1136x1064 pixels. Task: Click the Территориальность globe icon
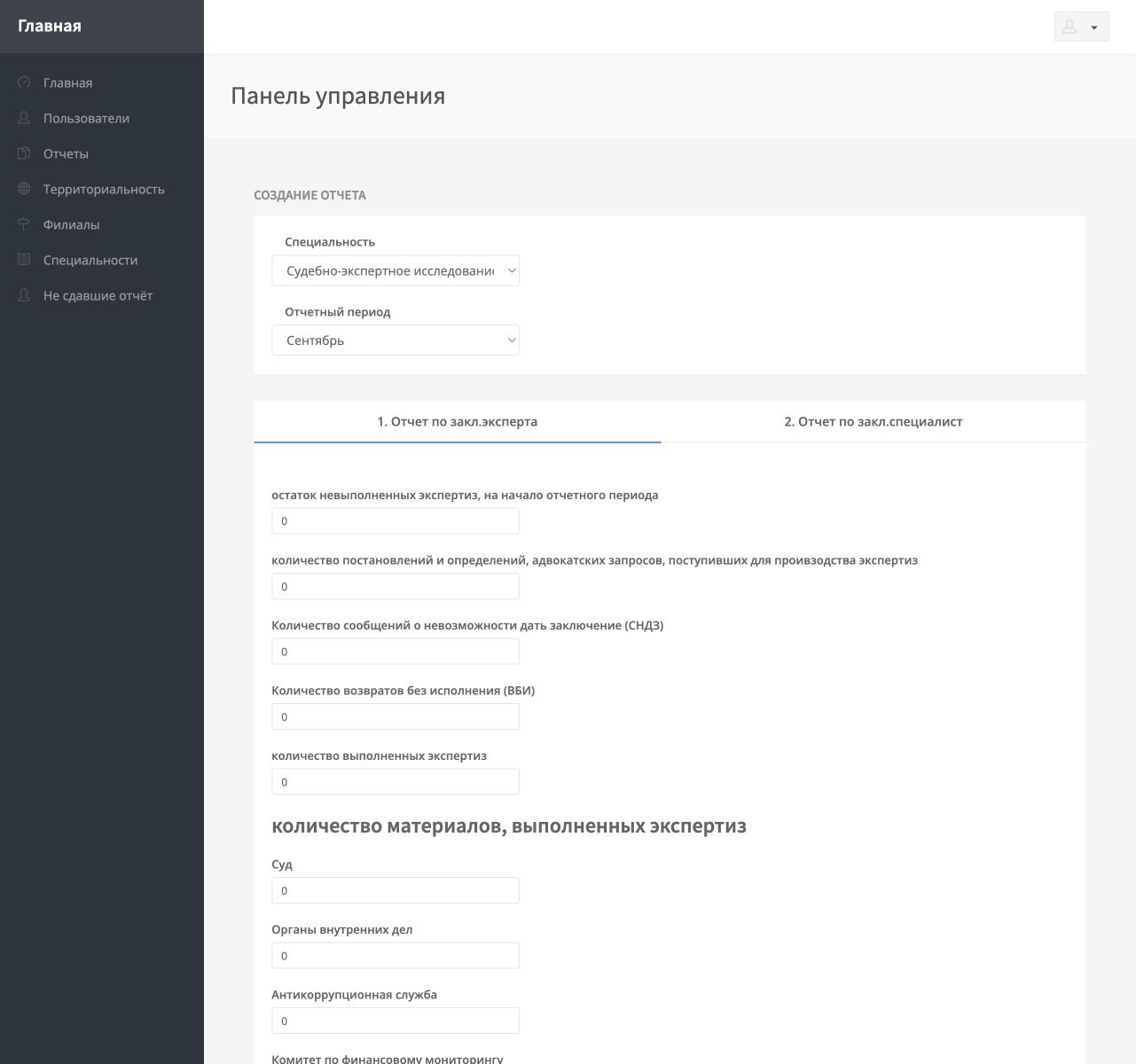click(x=24, y=189)
